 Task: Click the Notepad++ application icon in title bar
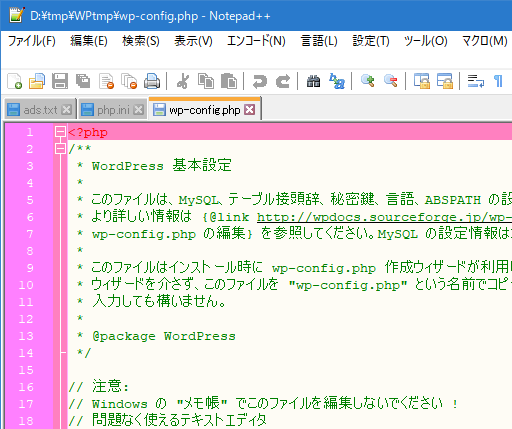[x=17, y=15]
